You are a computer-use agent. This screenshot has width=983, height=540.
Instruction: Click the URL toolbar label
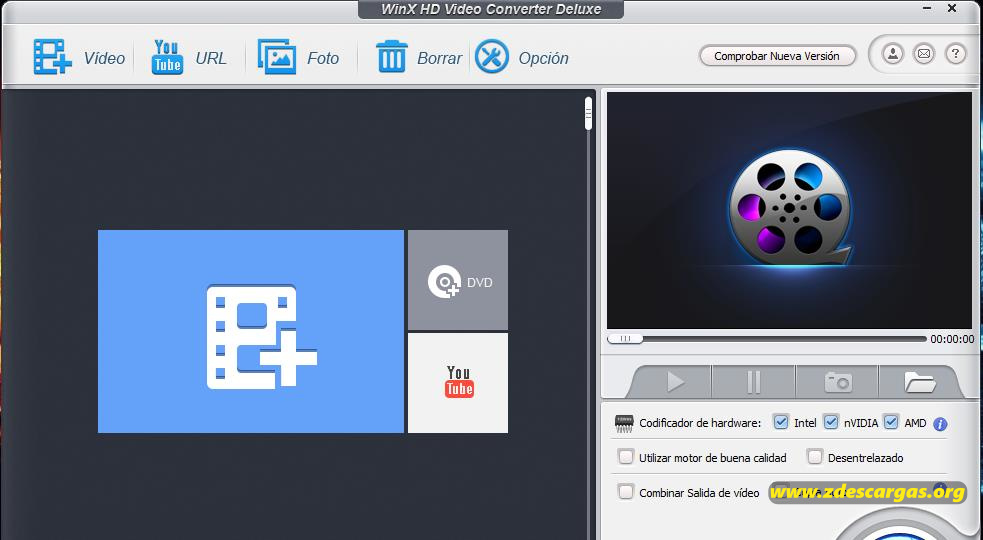click(211, 58)
